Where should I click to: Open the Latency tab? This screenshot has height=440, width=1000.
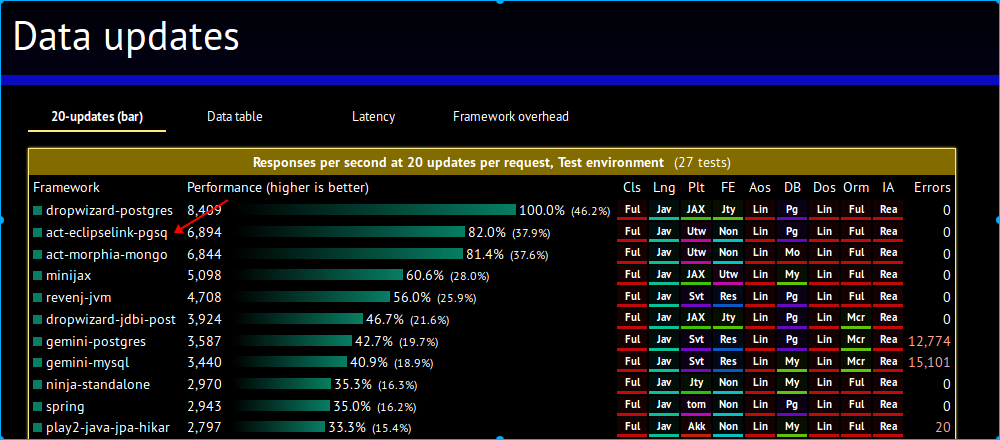coord(373,117)
